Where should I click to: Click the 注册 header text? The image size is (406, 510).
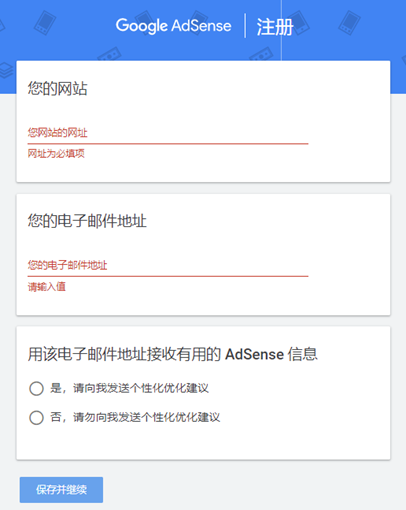tap(275, 27)
